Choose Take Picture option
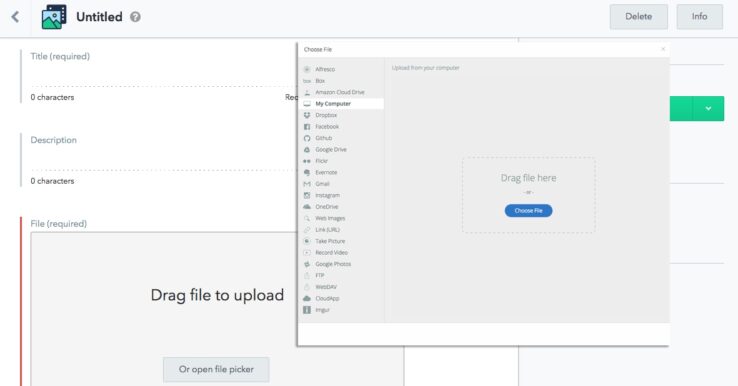Image resolution: width=738 pixels, height=386 pixels. tap(342, 241)
